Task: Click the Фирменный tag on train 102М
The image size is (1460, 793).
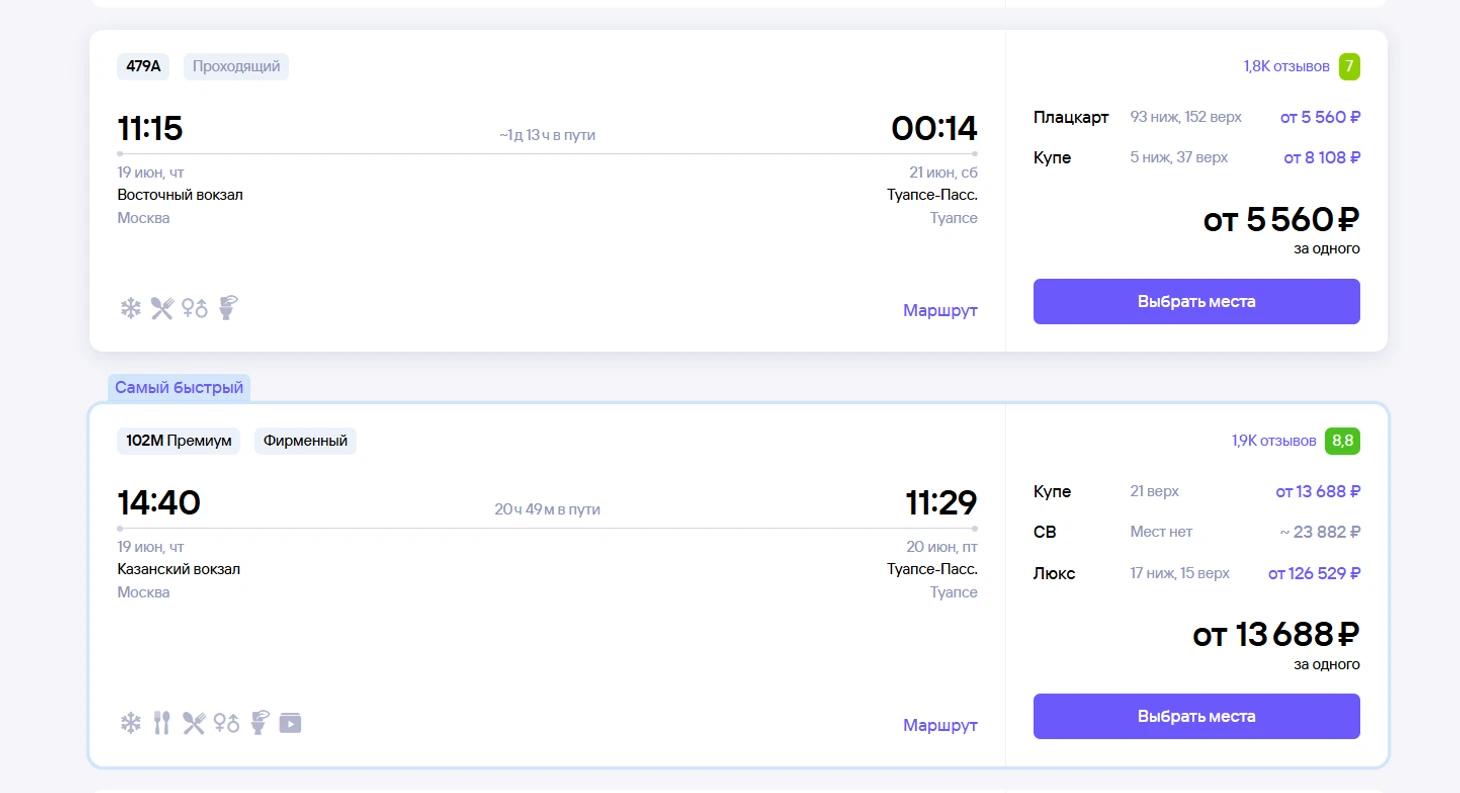Action: pyautogui.click(x=305, y=441)
